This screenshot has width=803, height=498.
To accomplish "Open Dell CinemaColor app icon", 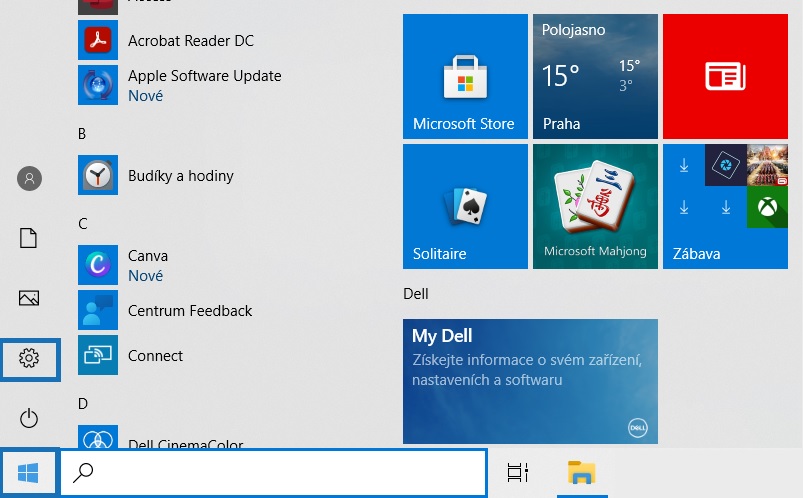I will pyautogui.click(x=98, y=436).
